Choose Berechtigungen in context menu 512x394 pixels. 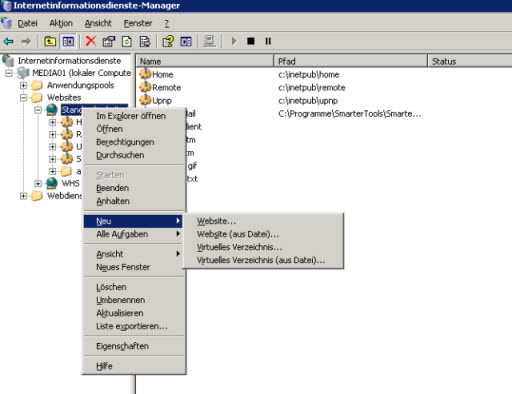point(133,142)
